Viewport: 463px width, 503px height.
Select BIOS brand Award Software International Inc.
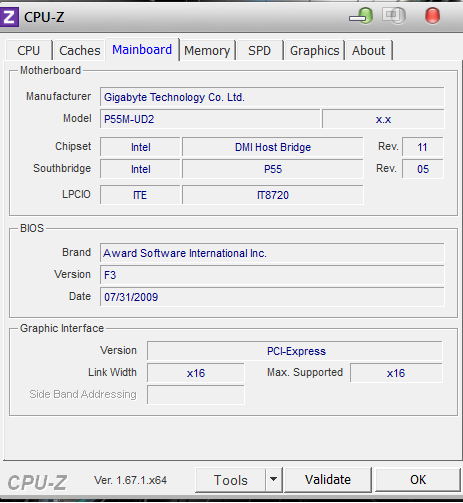coord(272,253)
